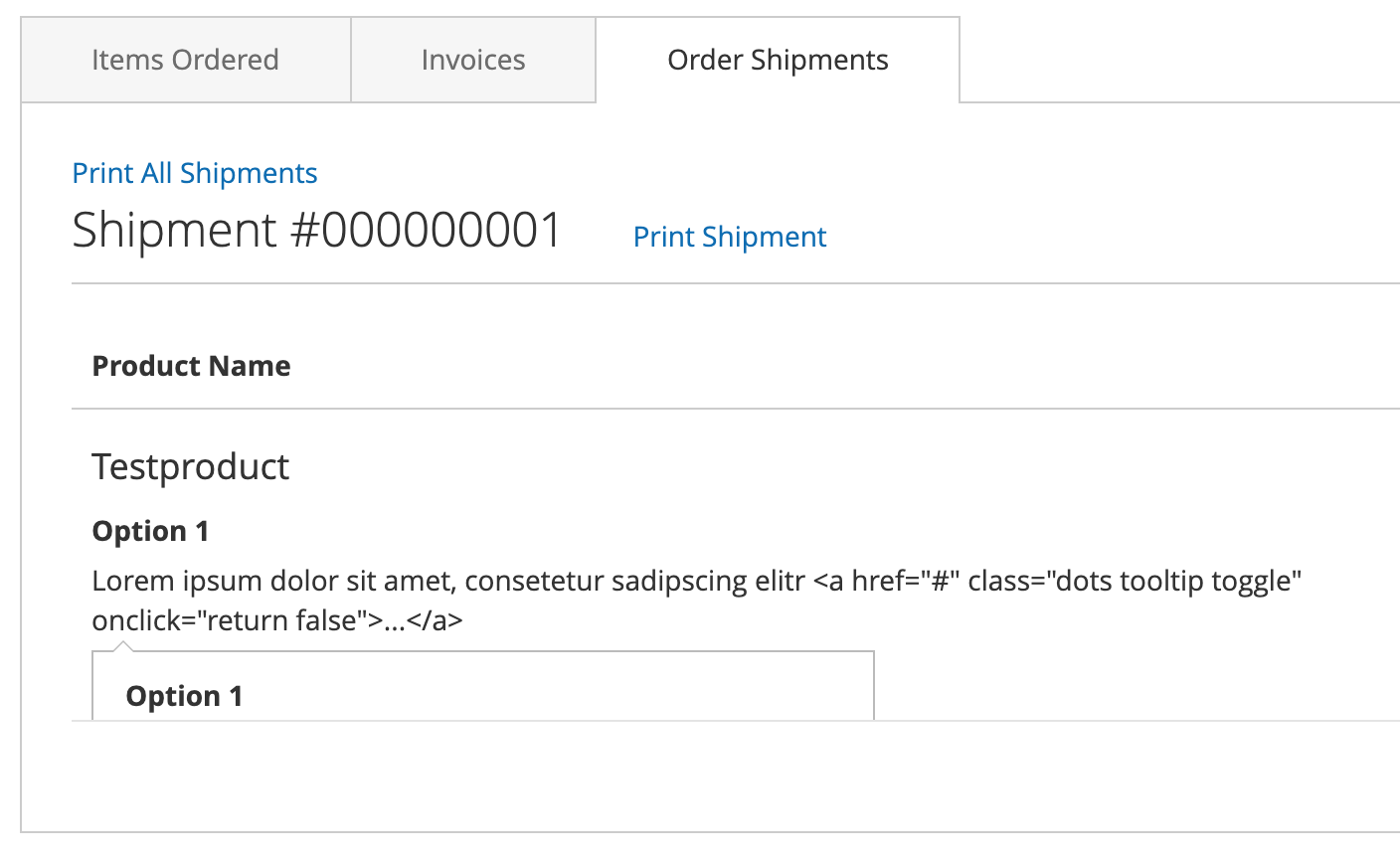Select the Order Shipments tab

[x=778, y=60]
